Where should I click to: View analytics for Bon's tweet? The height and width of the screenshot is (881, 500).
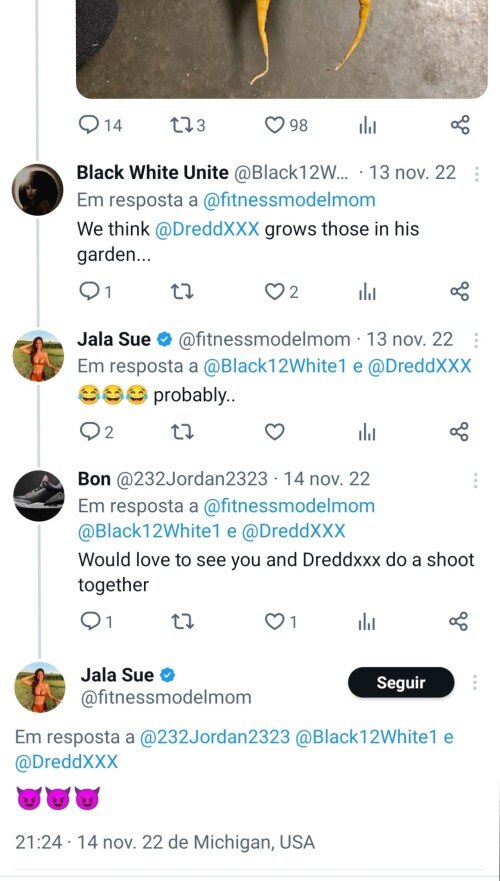(x=367, y=621)
